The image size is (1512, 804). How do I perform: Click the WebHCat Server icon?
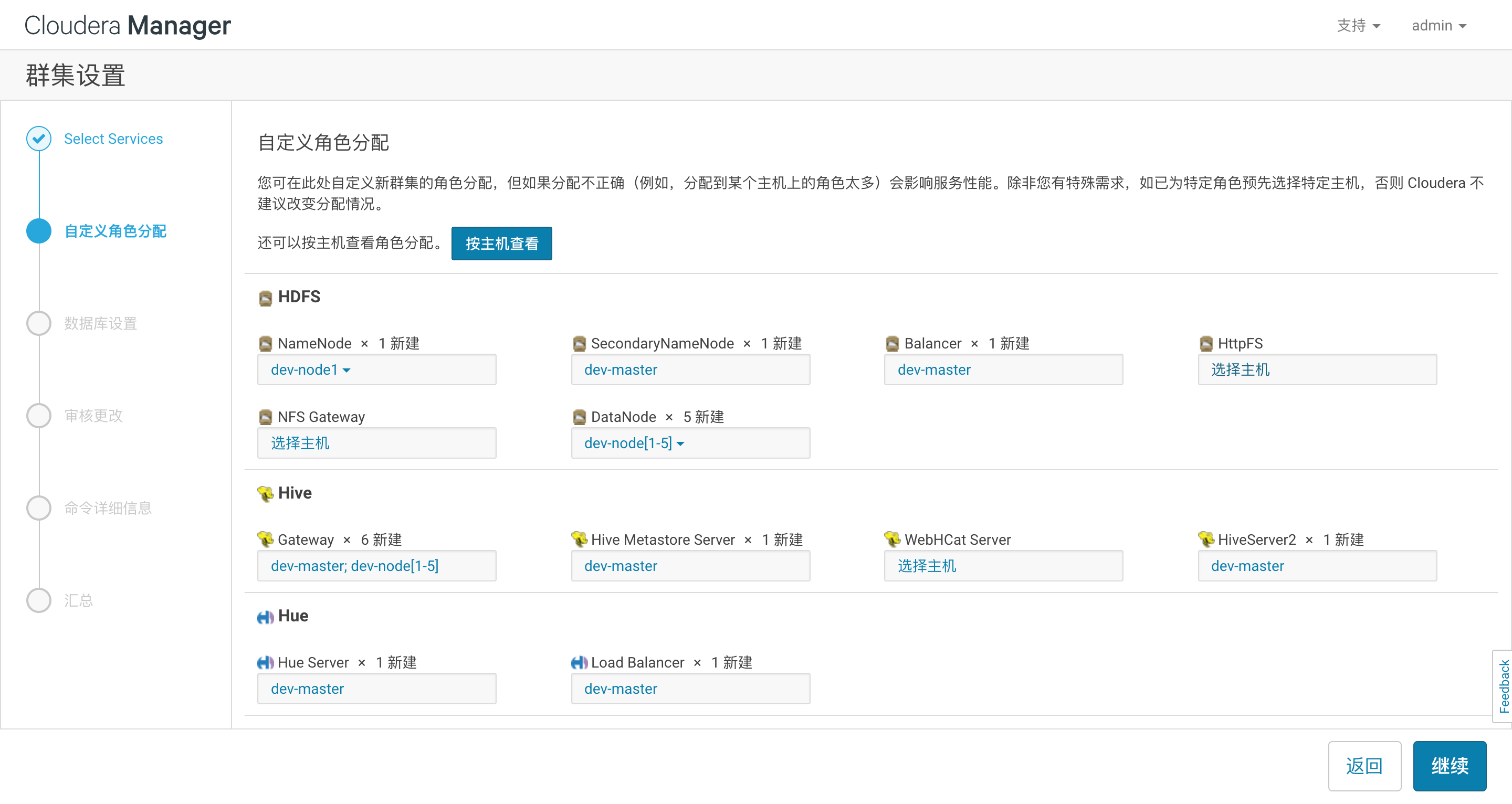(x=892, y=539)
